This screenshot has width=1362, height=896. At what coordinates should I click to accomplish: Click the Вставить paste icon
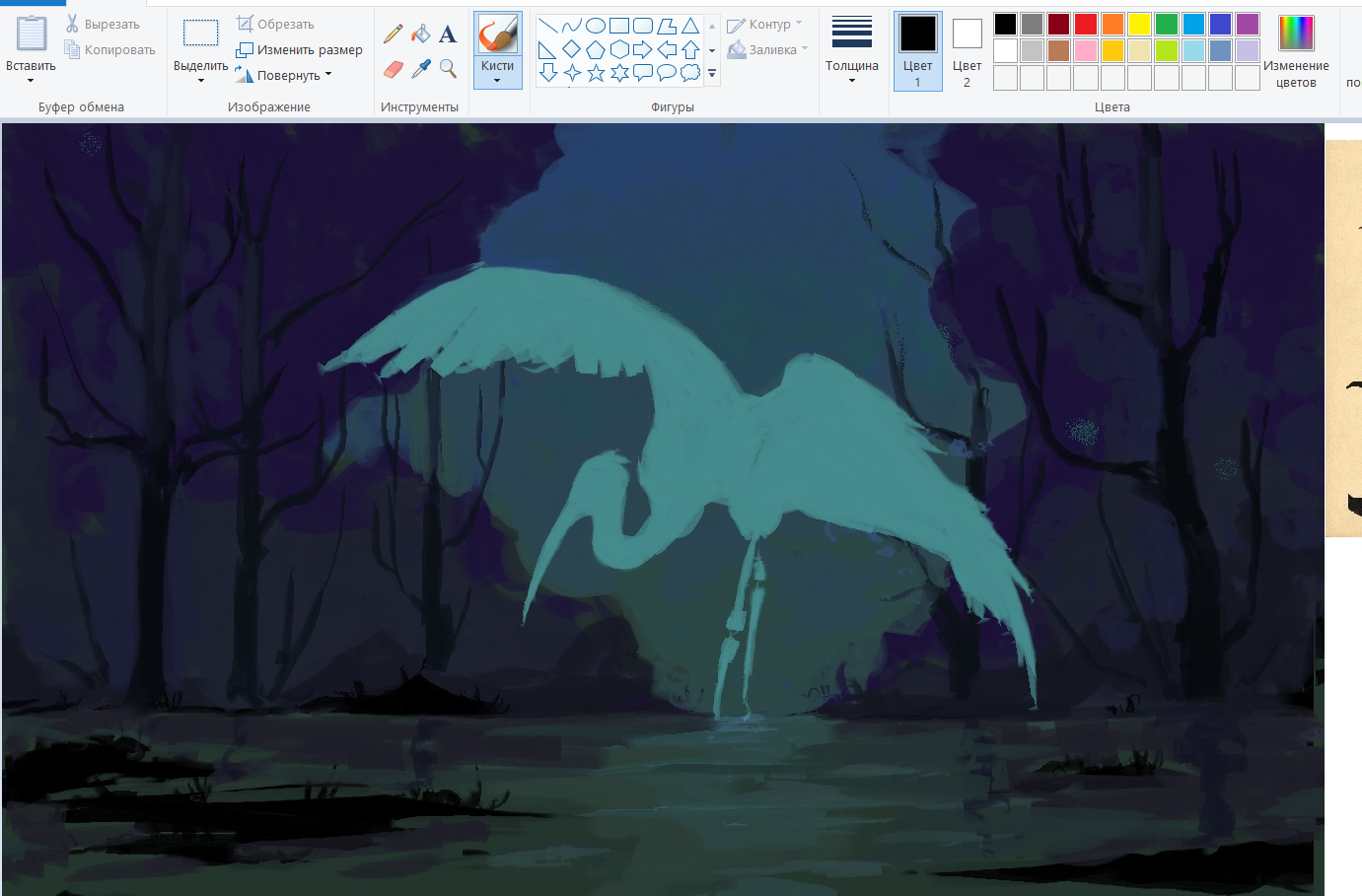click(31, 33)
